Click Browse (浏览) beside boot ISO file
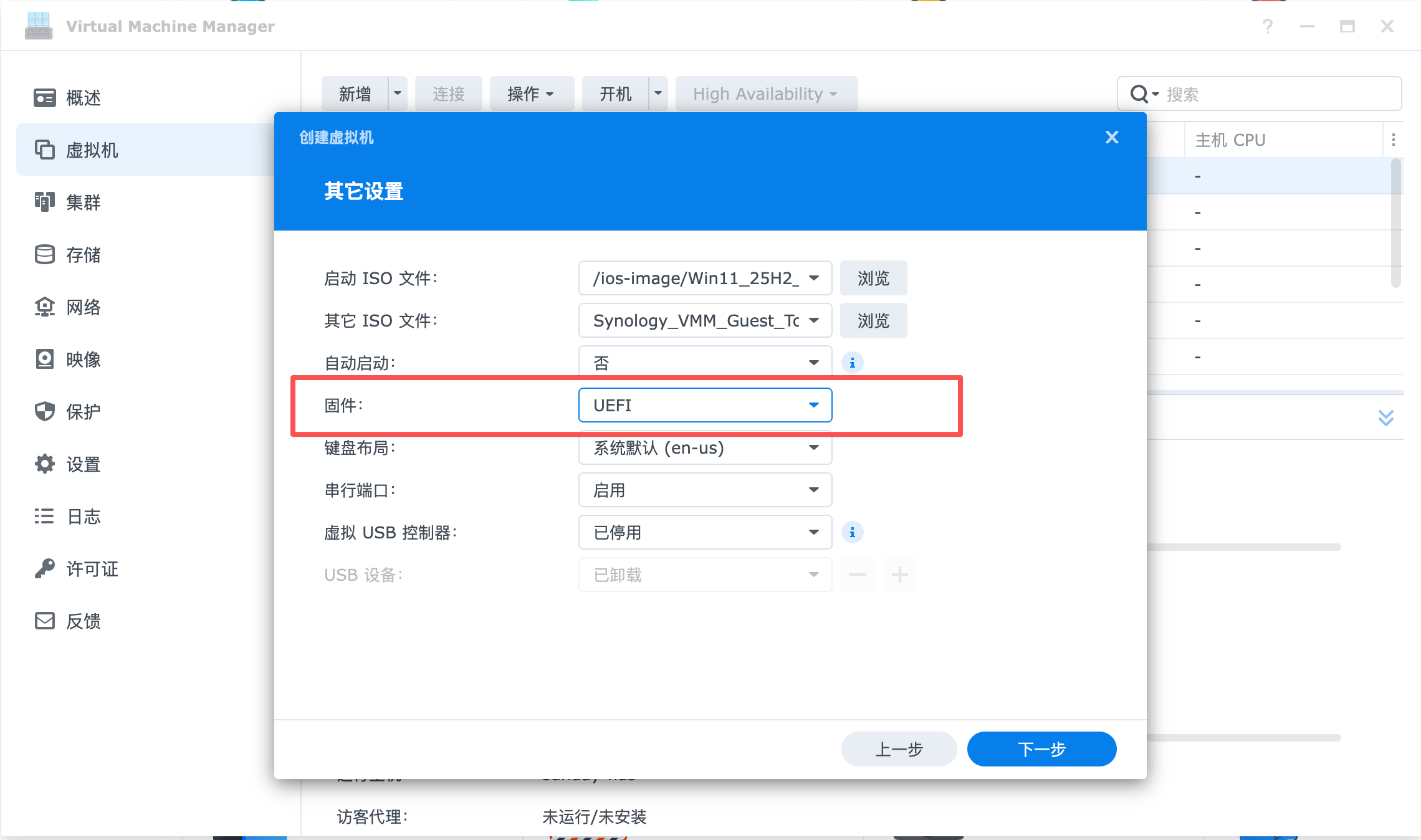Viewport: 1421px width, 840px height. tap(873, 278)
